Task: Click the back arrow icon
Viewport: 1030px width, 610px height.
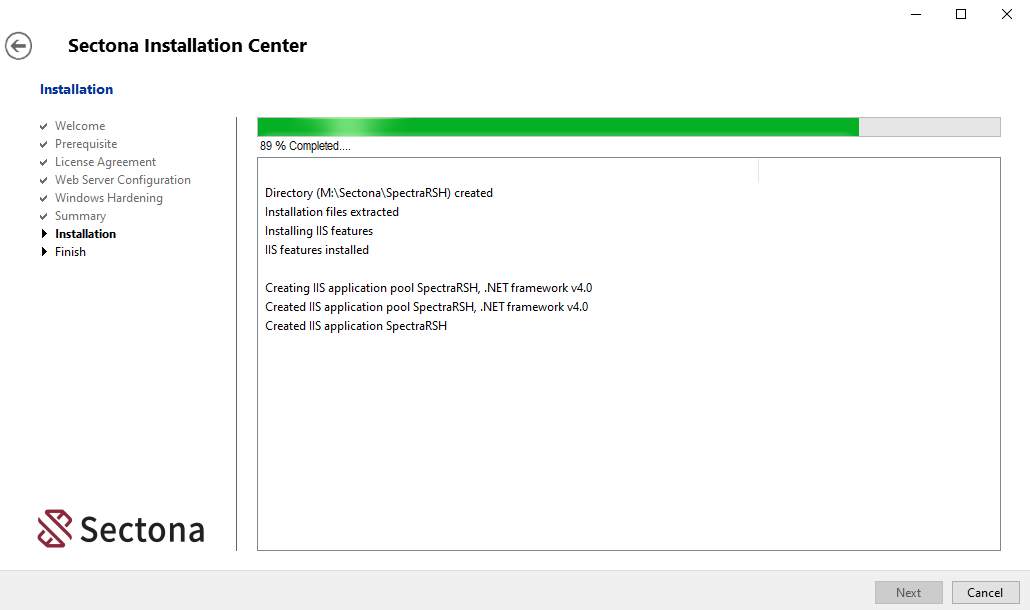Action: coord(18,46)
